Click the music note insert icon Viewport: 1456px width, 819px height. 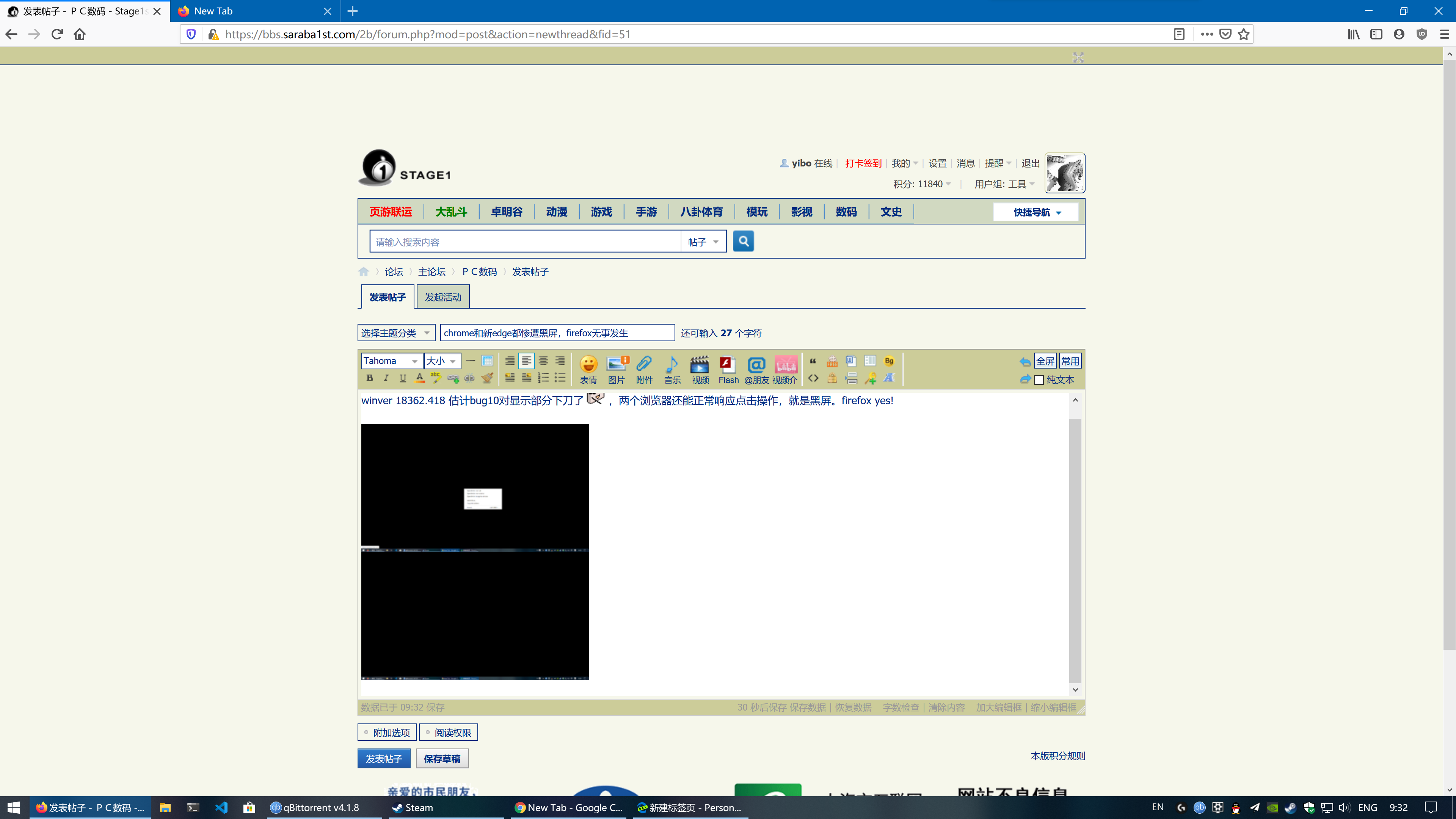click(672, 369)
